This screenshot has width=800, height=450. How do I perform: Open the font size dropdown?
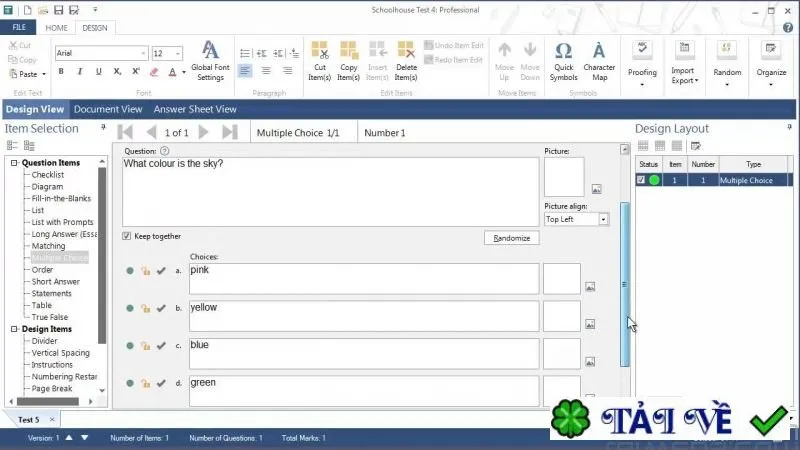click(178, 53)
